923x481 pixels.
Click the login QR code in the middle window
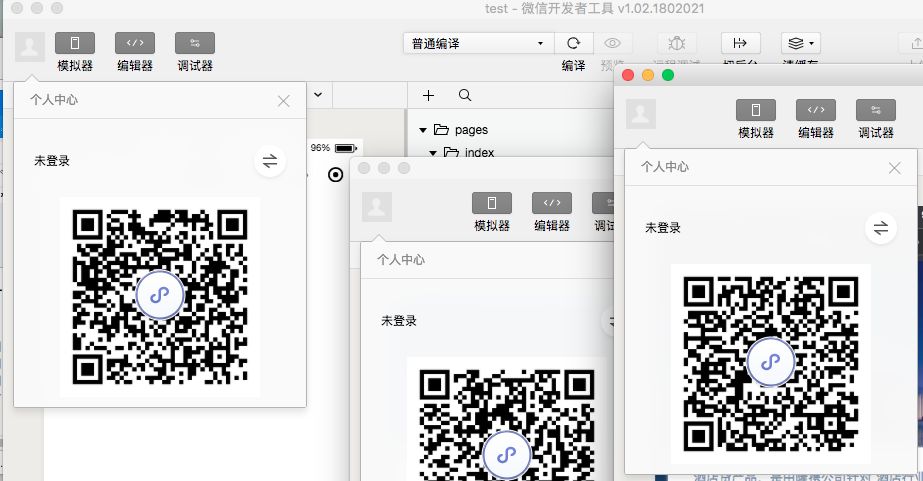[506, 419]
